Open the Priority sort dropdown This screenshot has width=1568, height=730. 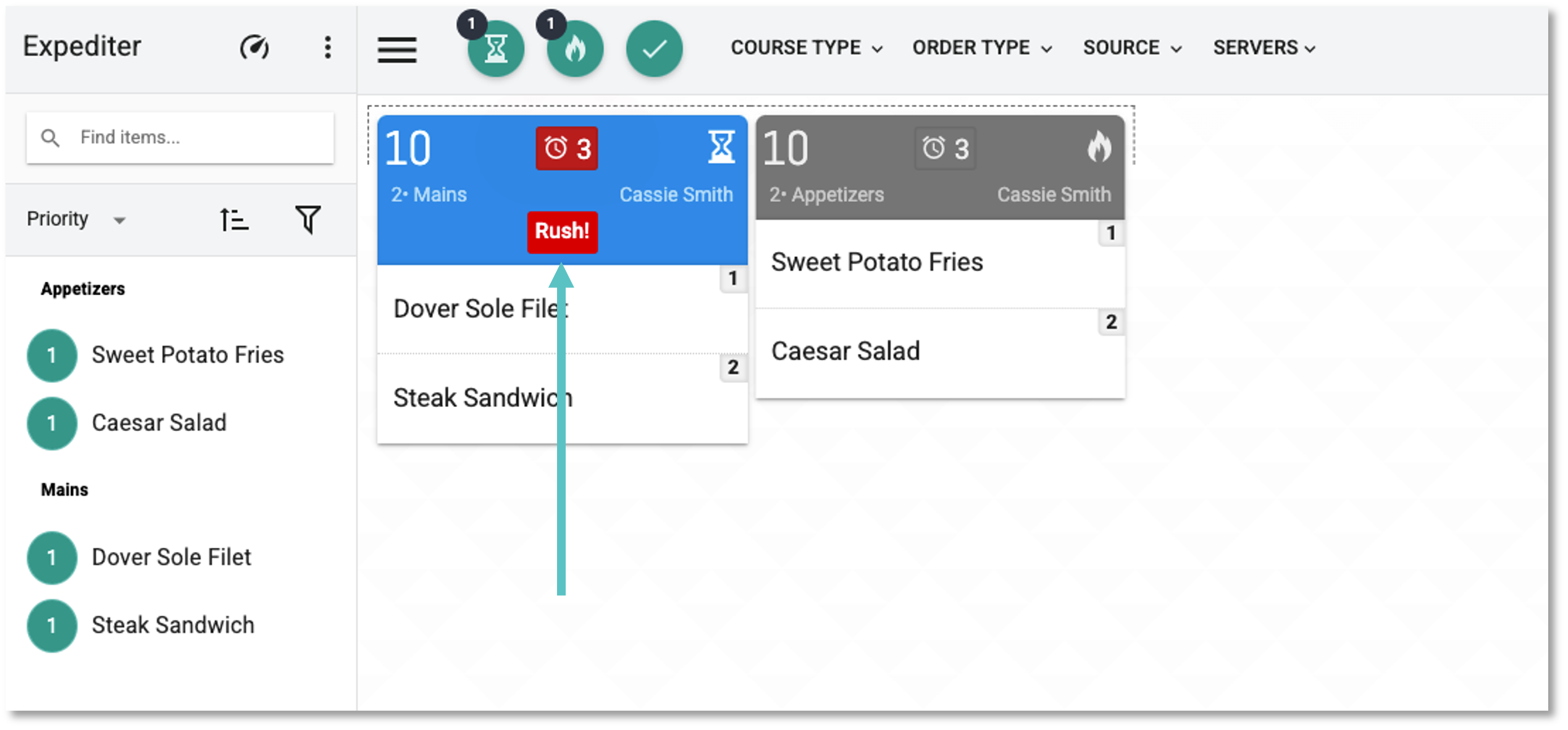76,219
